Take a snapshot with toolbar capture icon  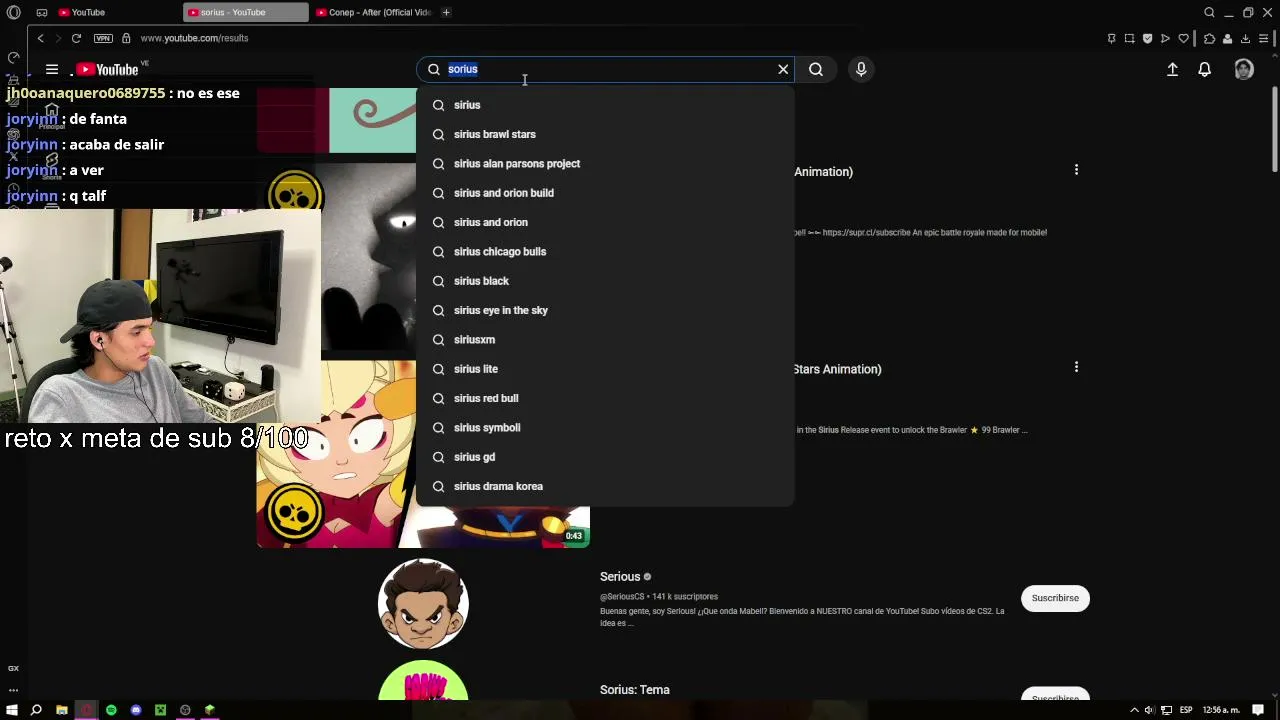[1129, 38]
